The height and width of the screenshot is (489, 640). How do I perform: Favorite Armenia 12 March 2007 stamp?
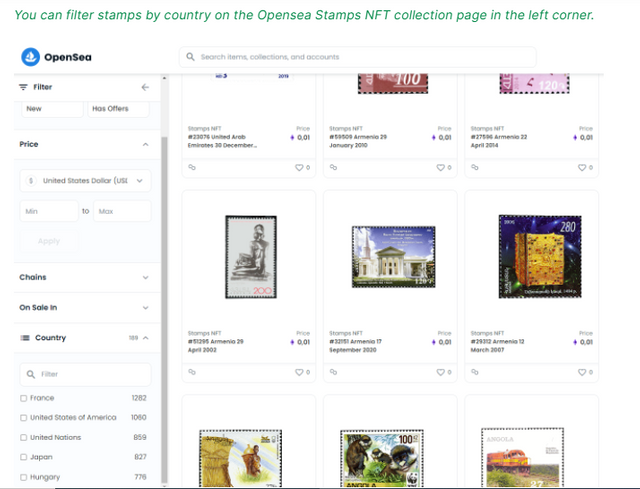tap(582, 372)
